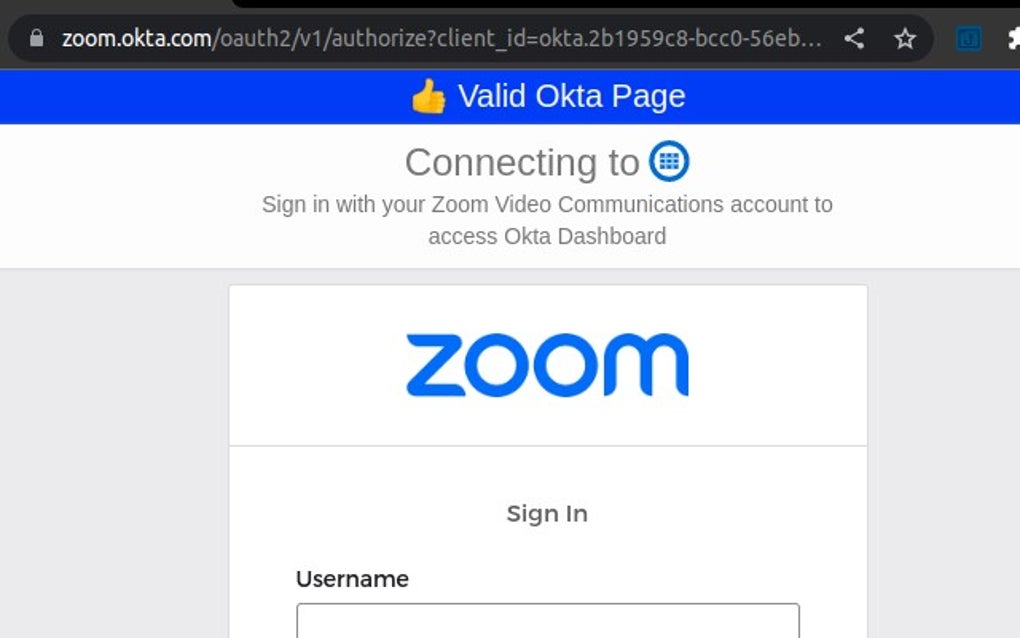1020x638 pixels.
Task: Click the share page icon
Action: click(854, 39)
